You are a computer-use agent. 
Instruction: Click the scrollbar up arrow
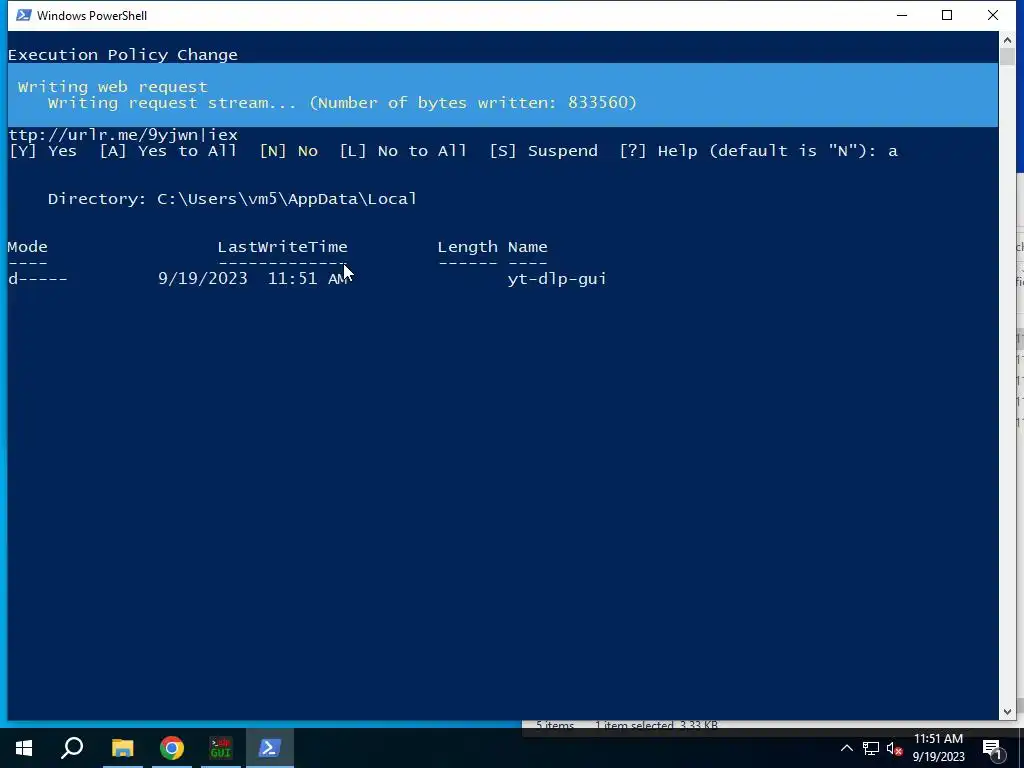1007,39
